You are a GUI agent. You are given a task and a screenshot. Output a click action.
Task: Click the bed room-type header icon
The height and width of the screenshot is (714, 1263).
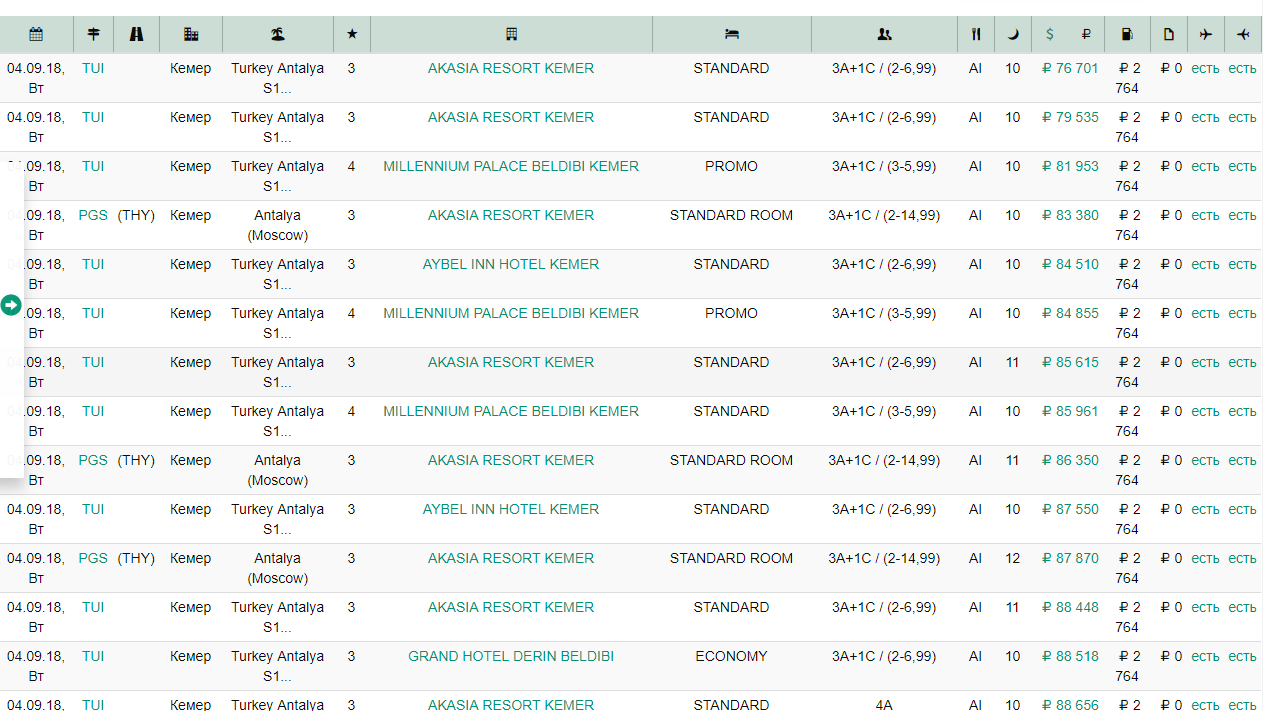[x=732, y=34]
